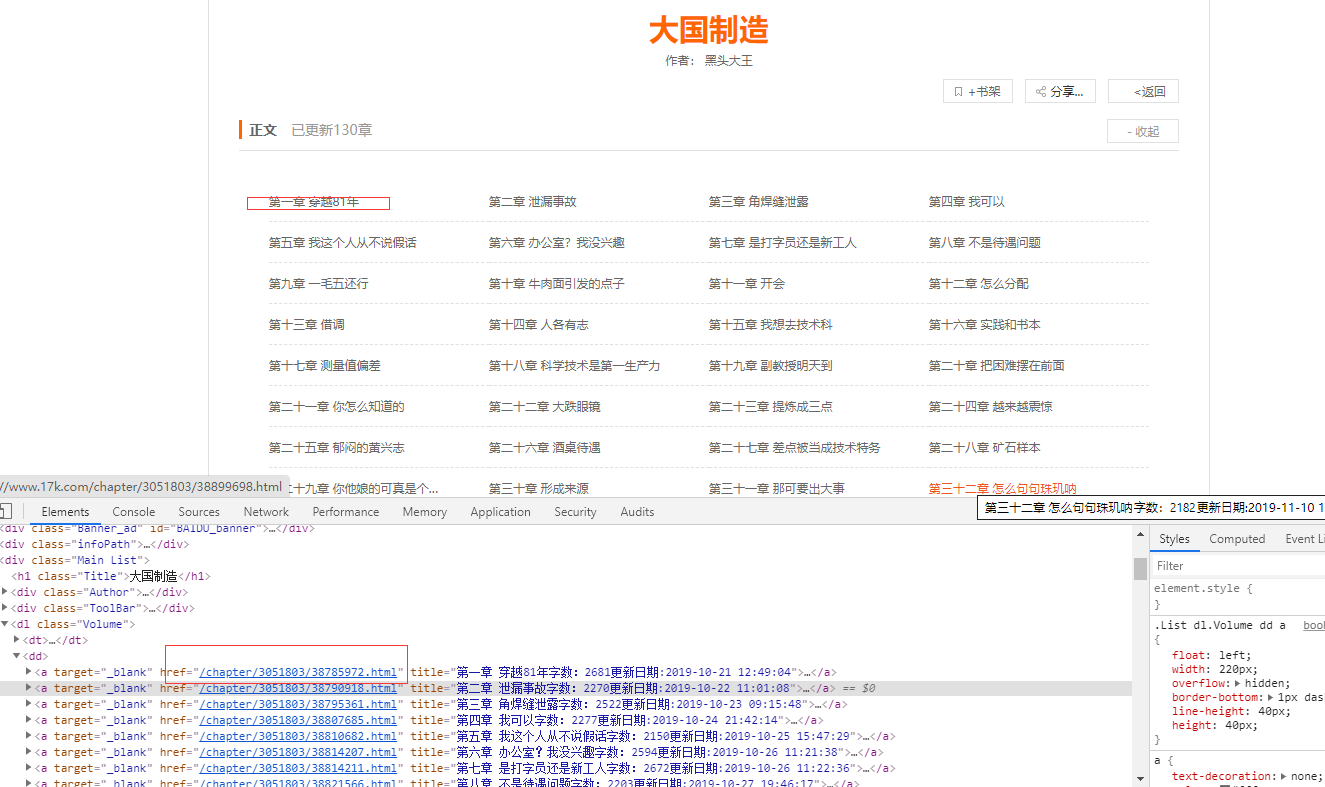Open the Console tab in DevTools
Screen dimensions: 1325x787
(133, 511)
